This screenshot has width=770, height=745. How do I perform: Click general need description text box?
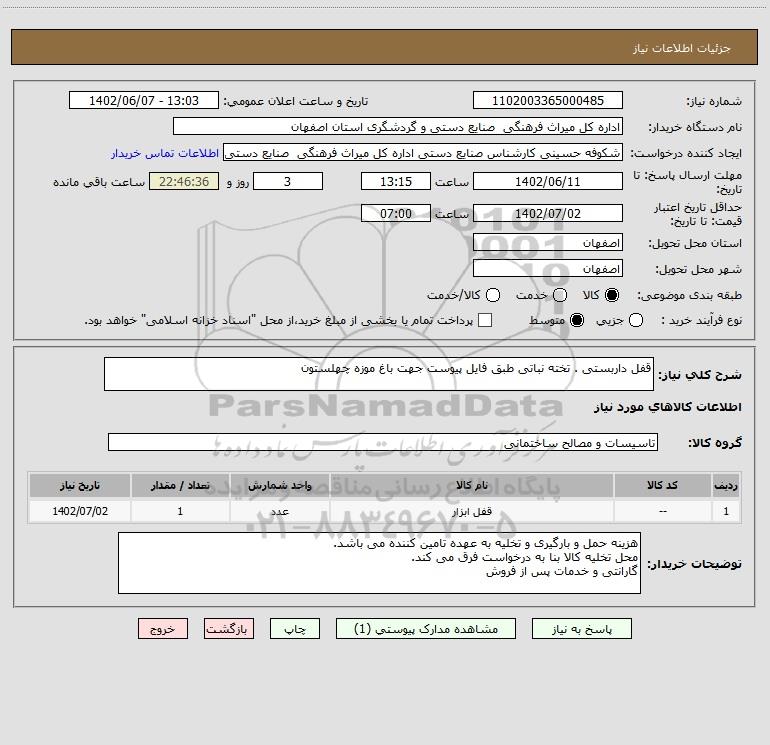(x=379, y=374)
